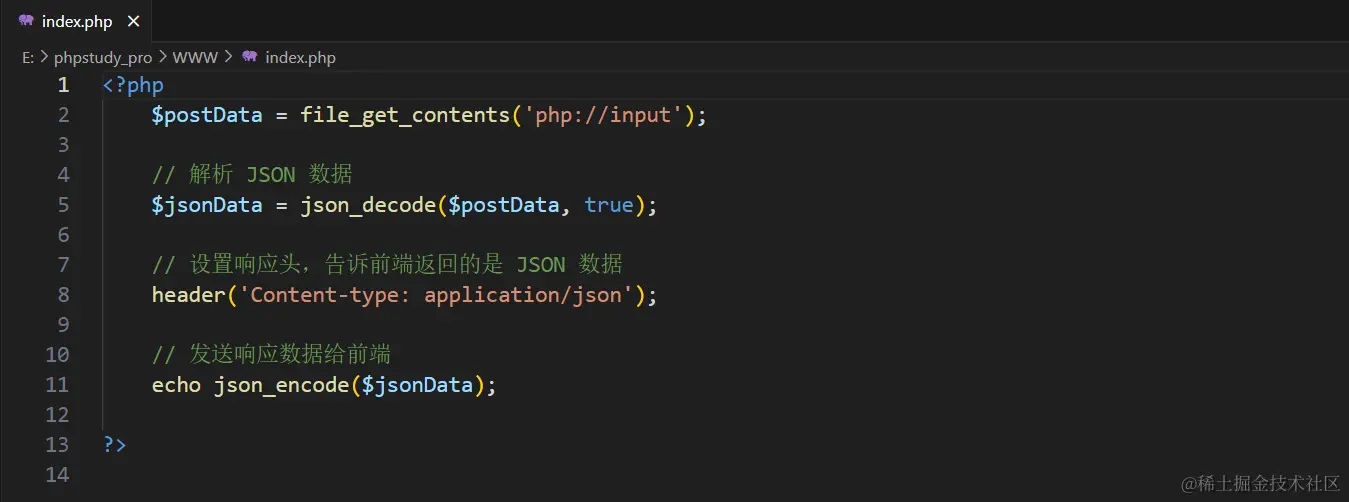Click line number 5 in gutter
Viewport: 1349px width, 502px height.
click(63, 205)
